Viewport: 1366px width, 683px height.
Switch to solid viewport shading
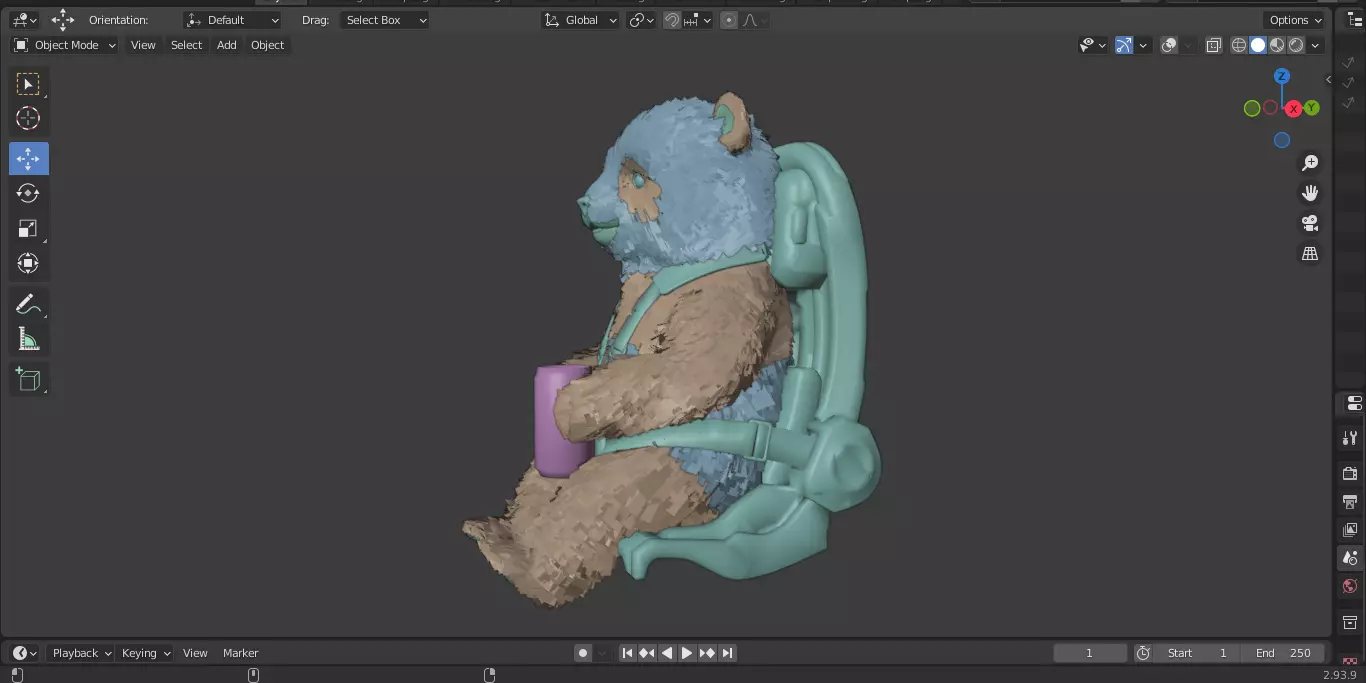(x=1258, y=45)
